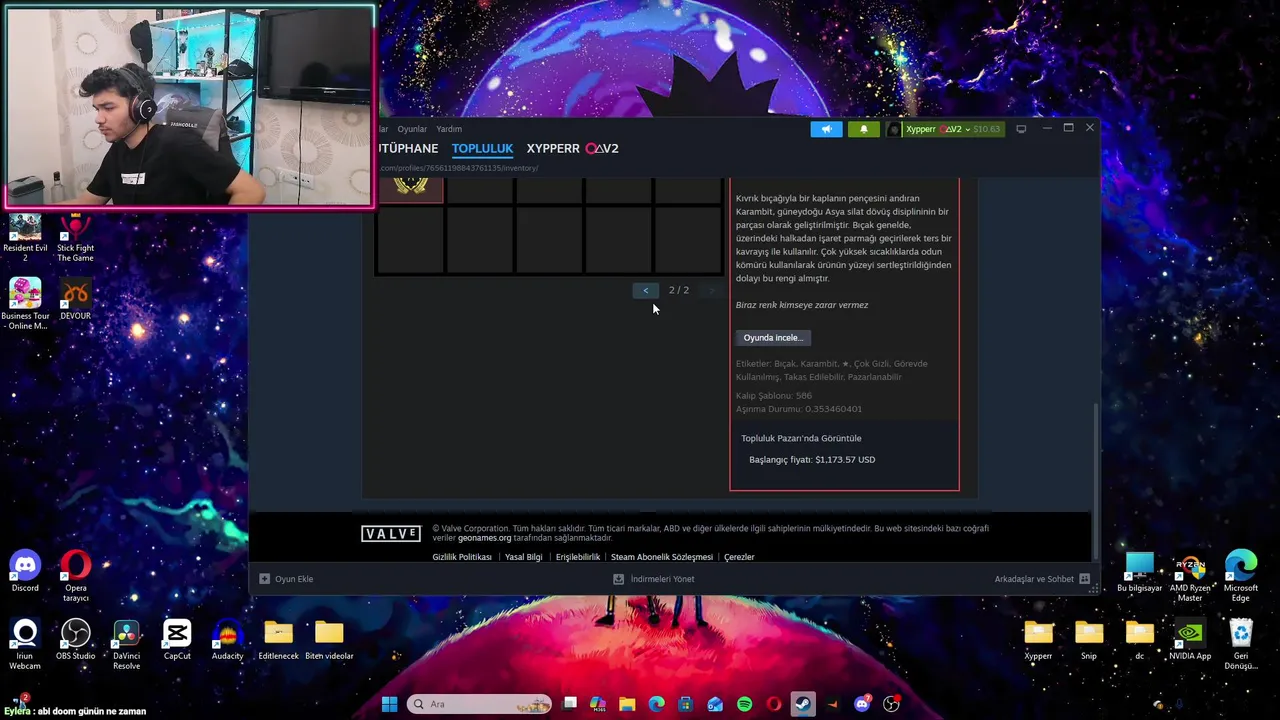Open Xypperr desktop folder

click(1038, 640)
